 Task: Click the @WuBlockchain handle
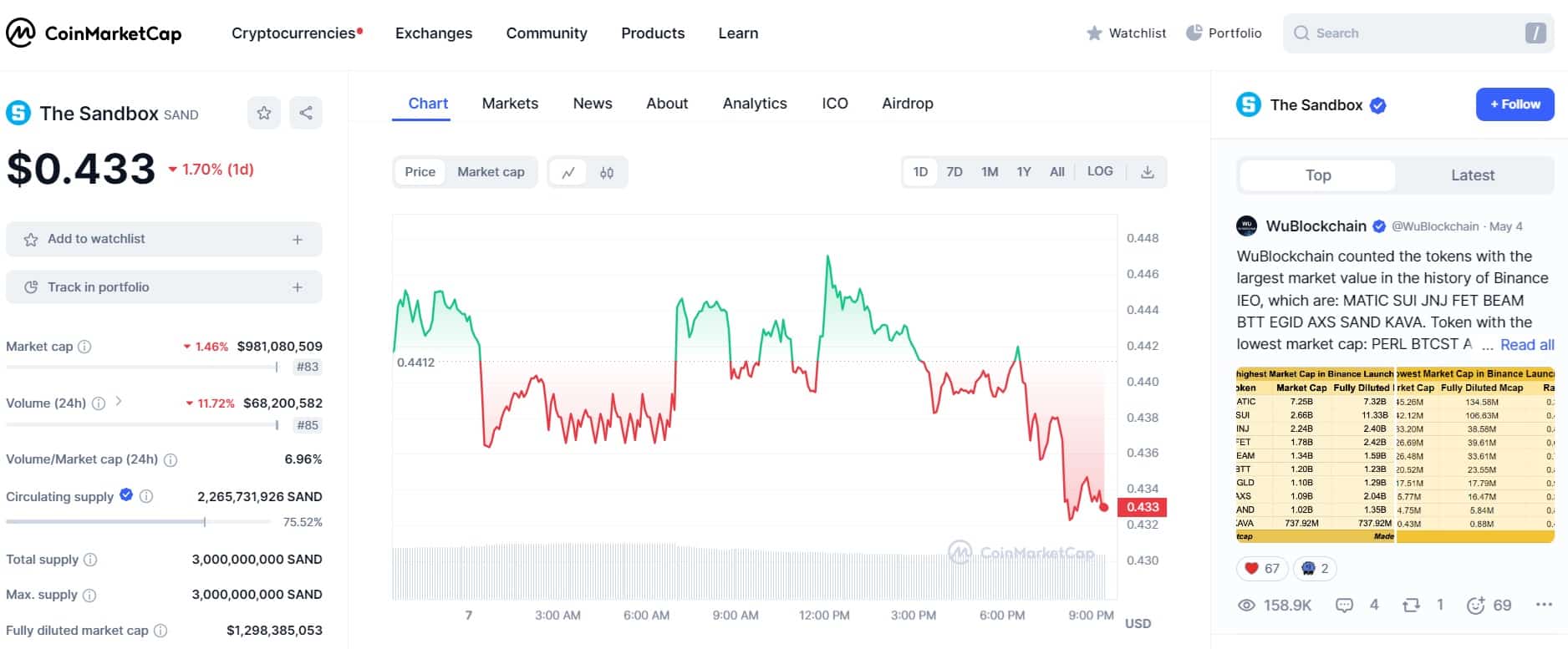1435,226
